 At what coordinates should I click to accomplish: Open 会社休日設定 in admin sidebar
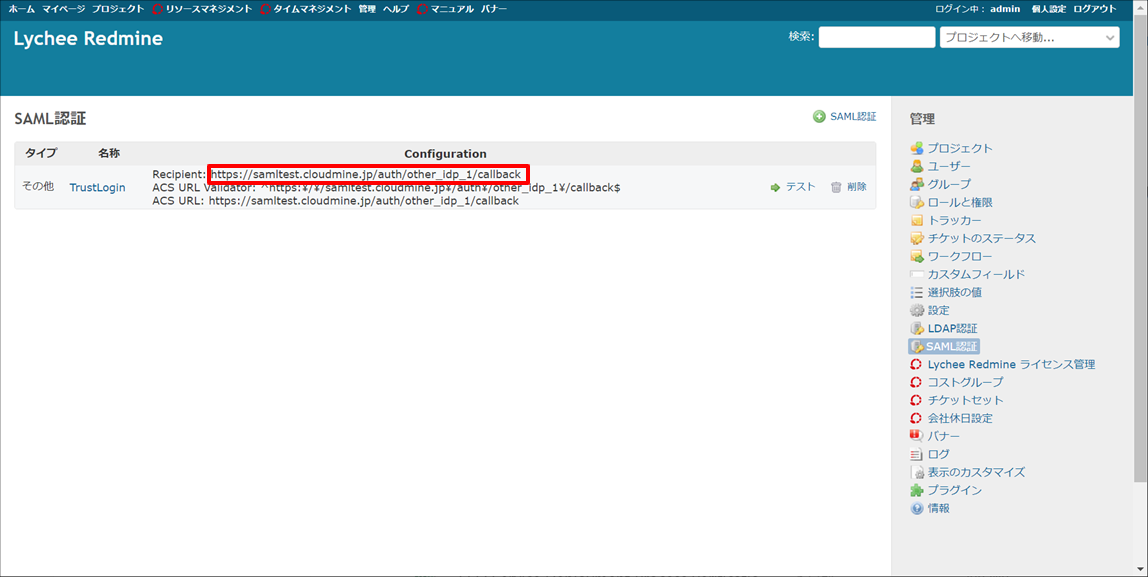pyautogui.click(x=960, y=418)
